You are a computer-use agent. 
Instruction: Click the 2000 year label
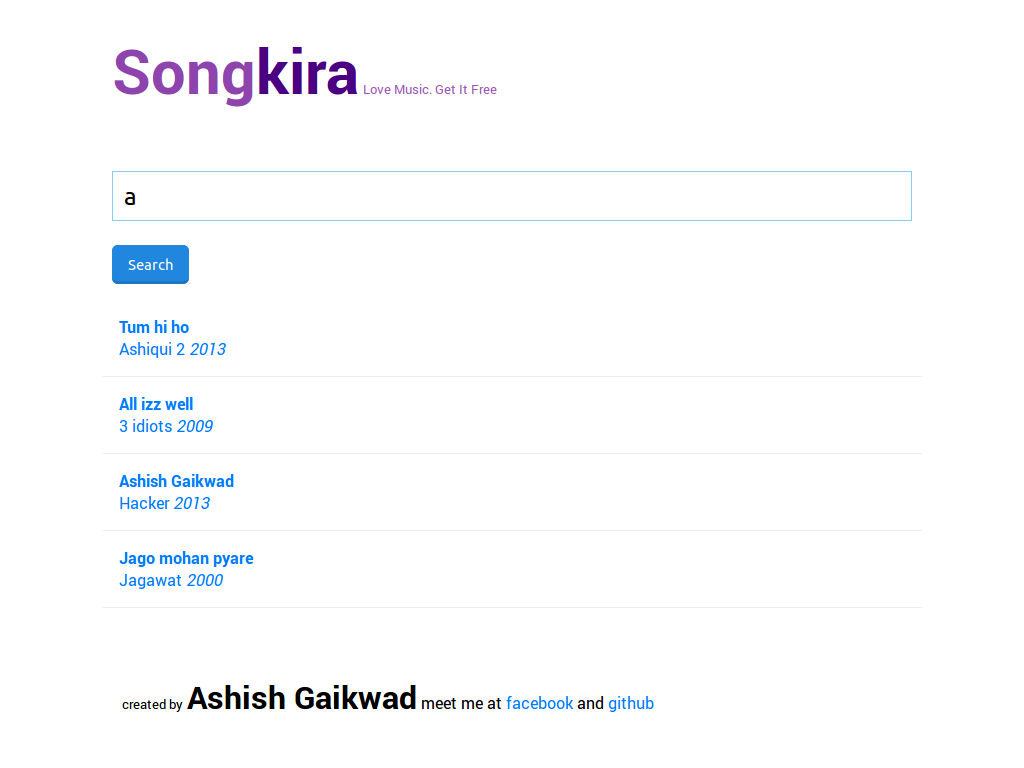pos(205,580)
